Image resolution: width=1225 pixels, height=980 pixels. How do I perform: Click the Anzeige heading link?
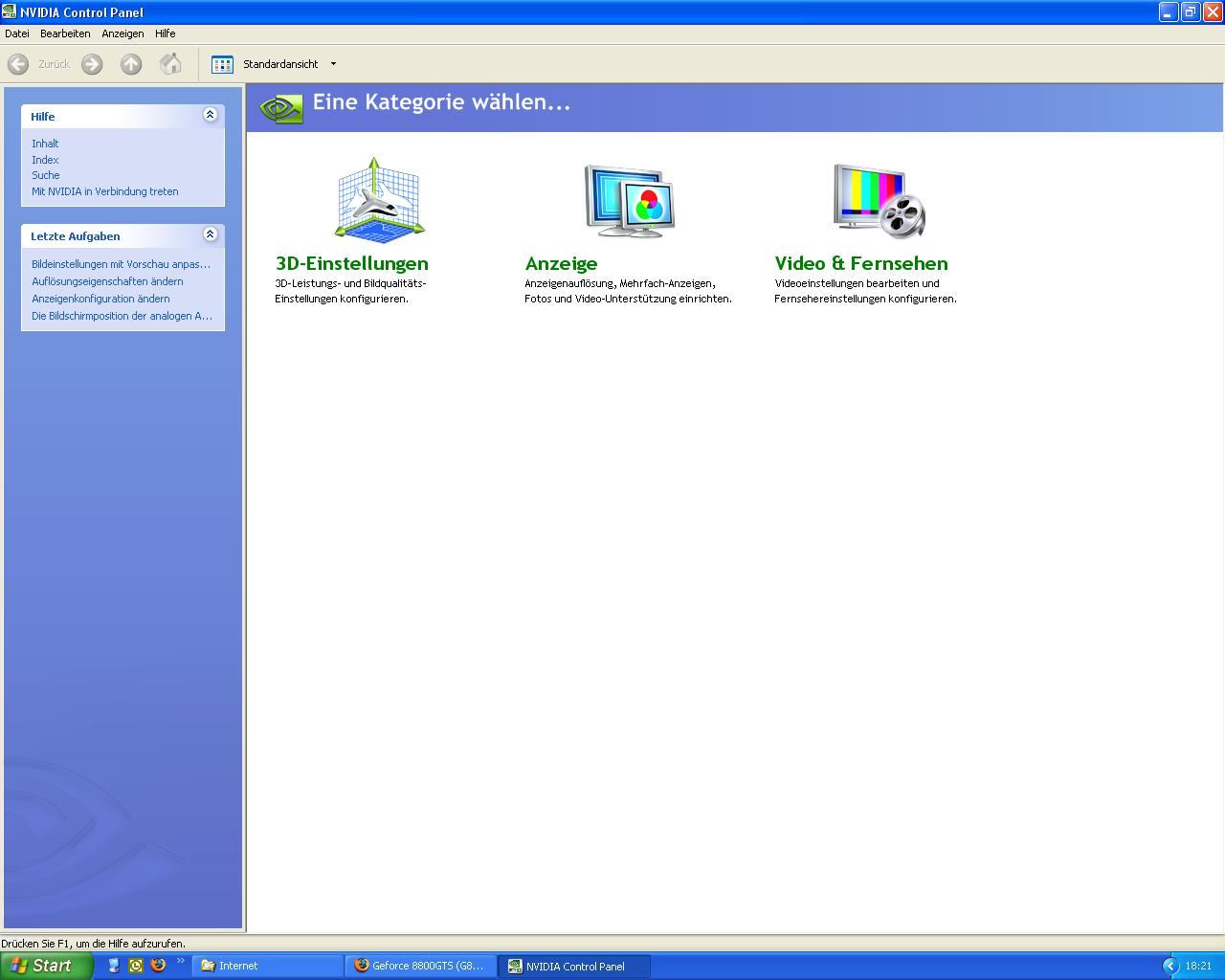(x=561, y=263)
